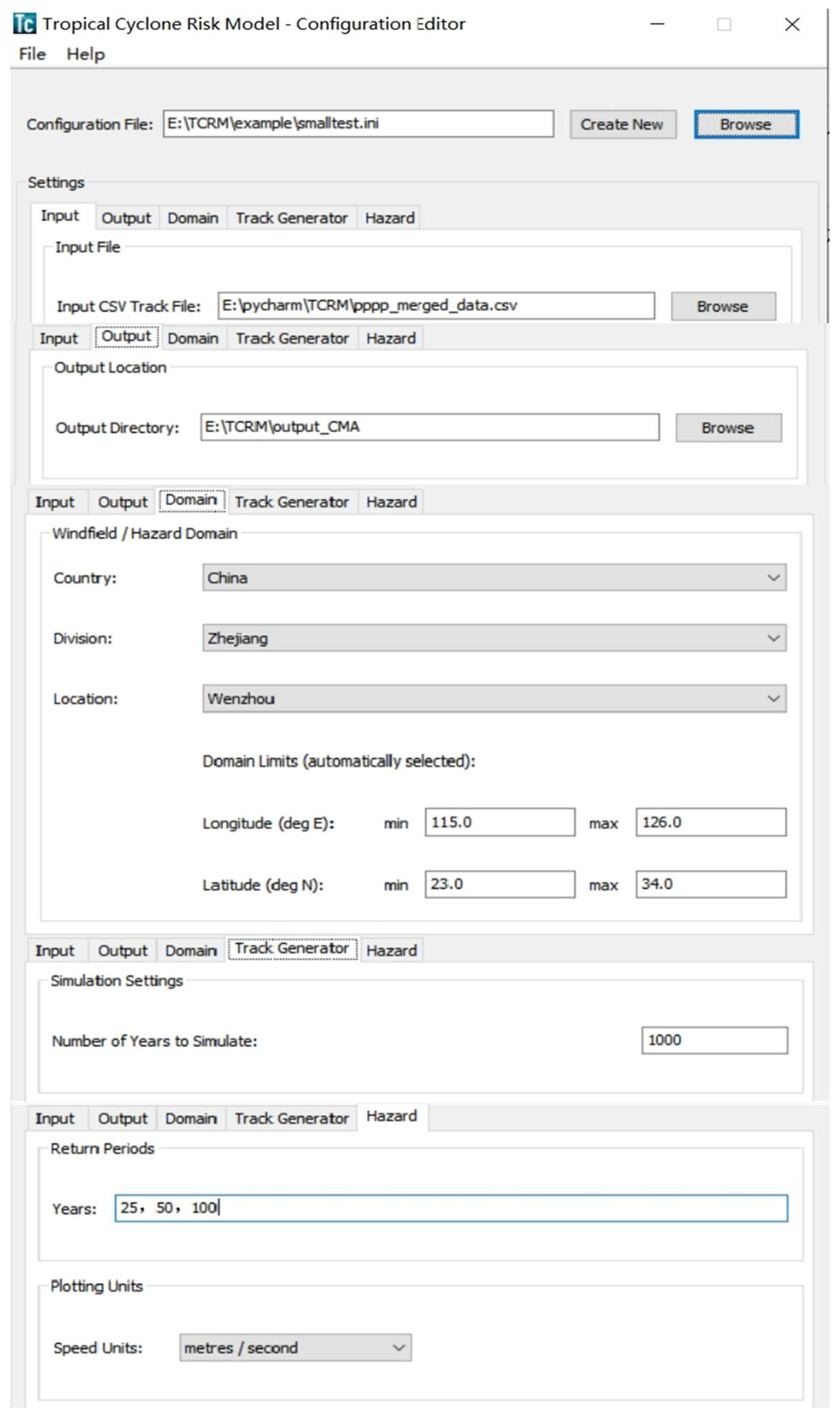
Task: Click the Hazard tab above the Simulation Settings group
Action: click(x=392, y=950)
